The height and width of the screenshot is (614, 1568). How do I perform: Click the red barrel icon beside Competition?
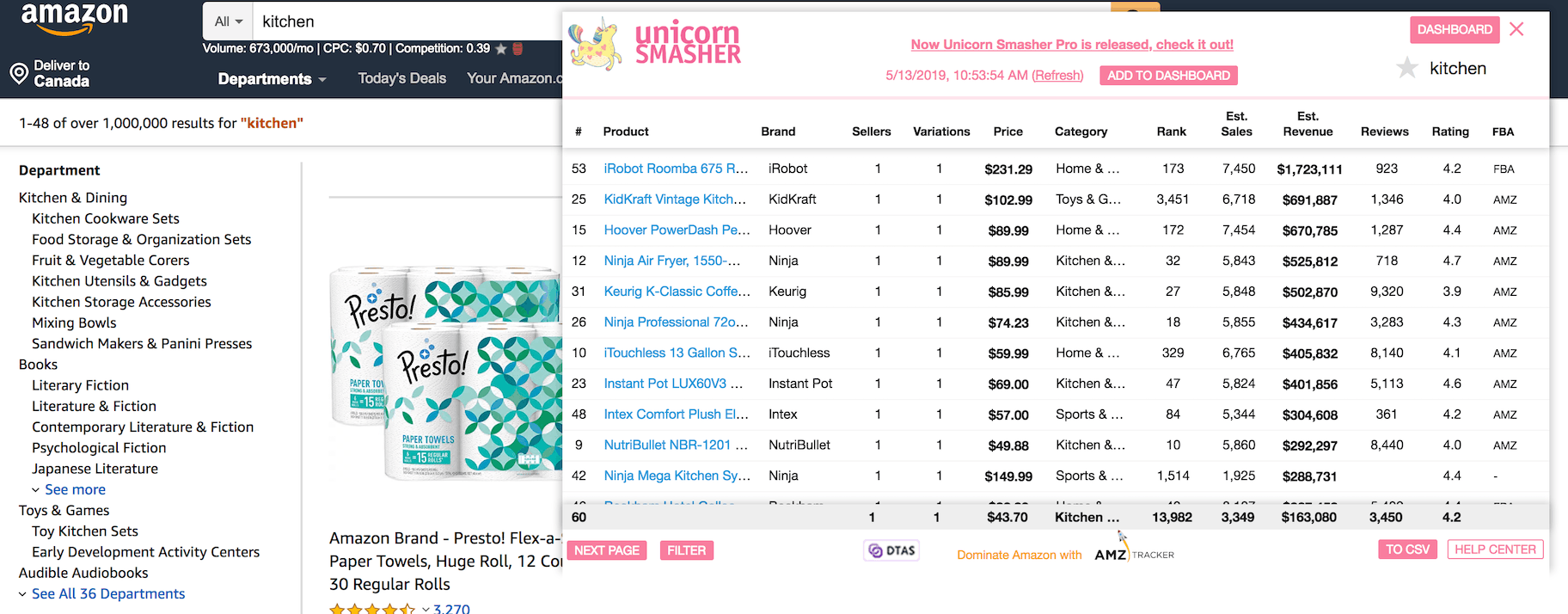tap(518, 49)
